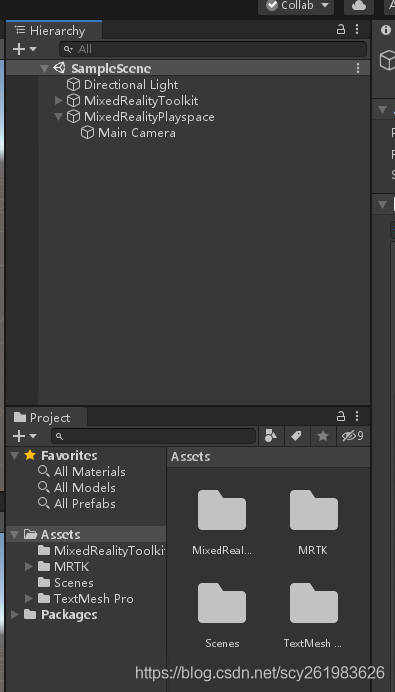Select MixedReal... folder thumbnail
Screen dimensions: 395x692
pos(222,511)
